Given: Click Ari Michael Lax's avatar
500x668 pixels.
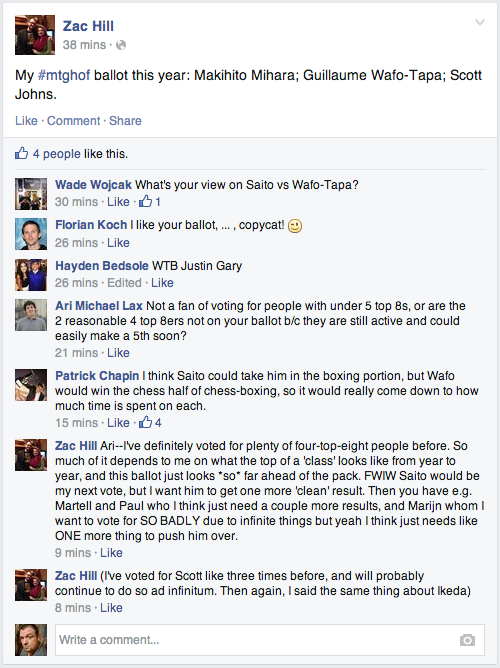Looking at the screenshot, I should pos(31,315).
